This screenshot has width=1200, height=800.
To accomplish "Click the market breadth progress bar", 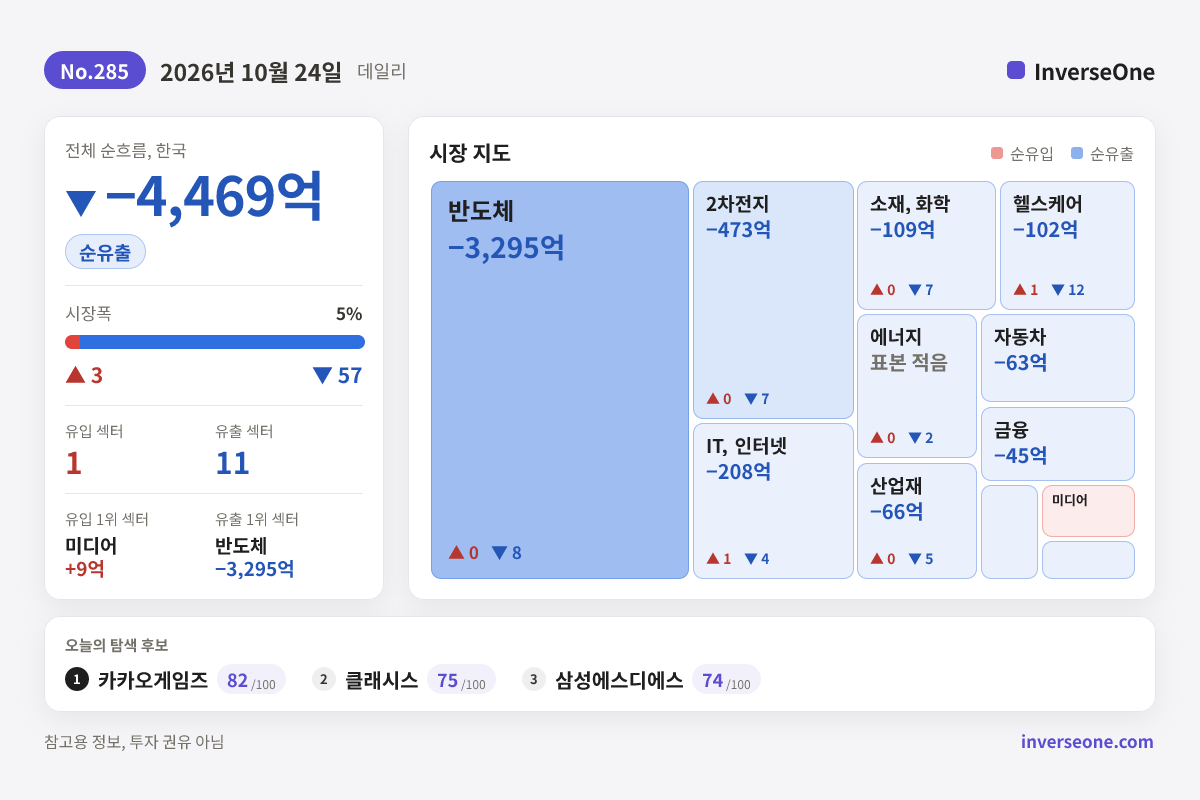I will point(215,342).
